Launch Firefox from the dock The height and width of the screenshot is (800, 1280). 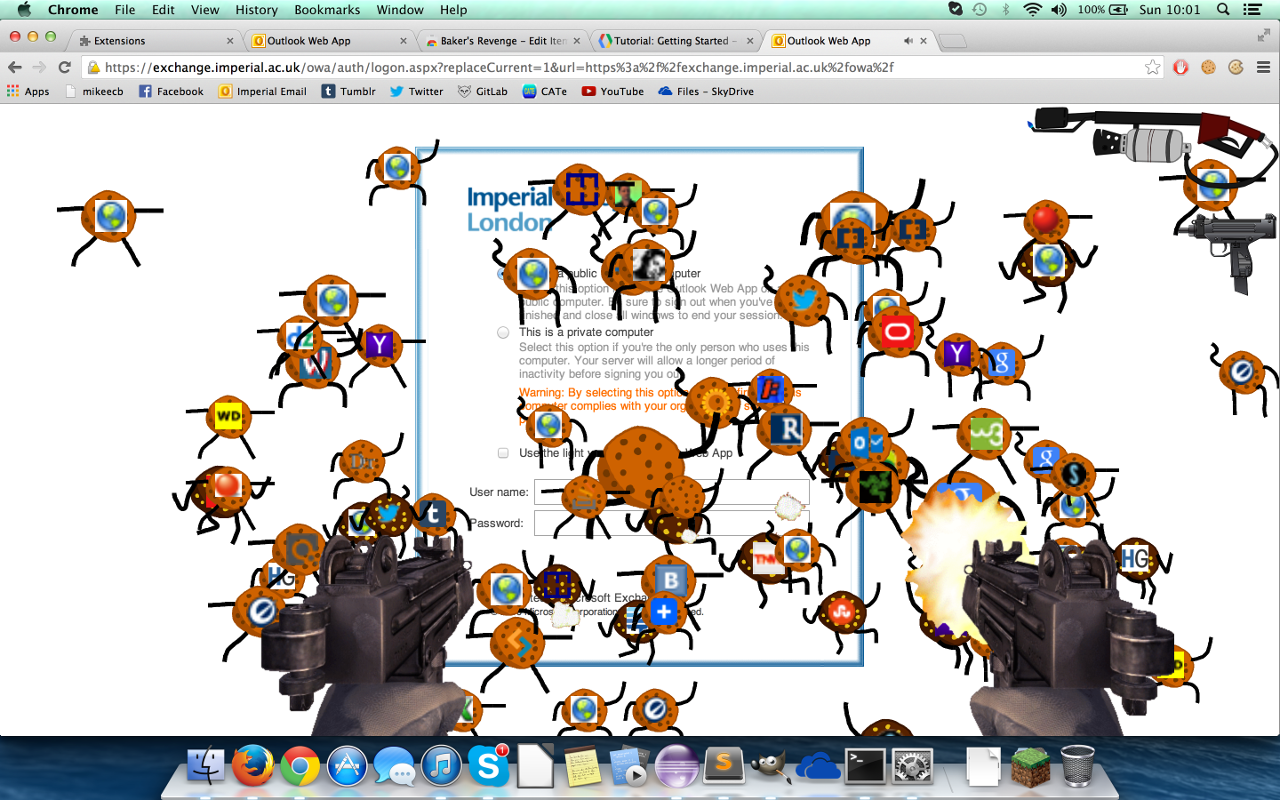[x=253, y=766]
